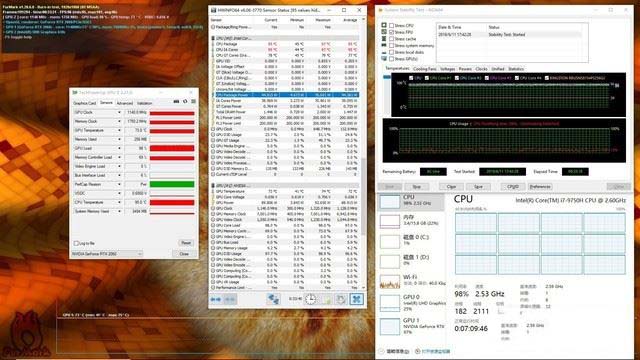Screen dimensions: 640x360
Task: Click Stress cache icon in AIDA64
Action: tap(384, 39)
